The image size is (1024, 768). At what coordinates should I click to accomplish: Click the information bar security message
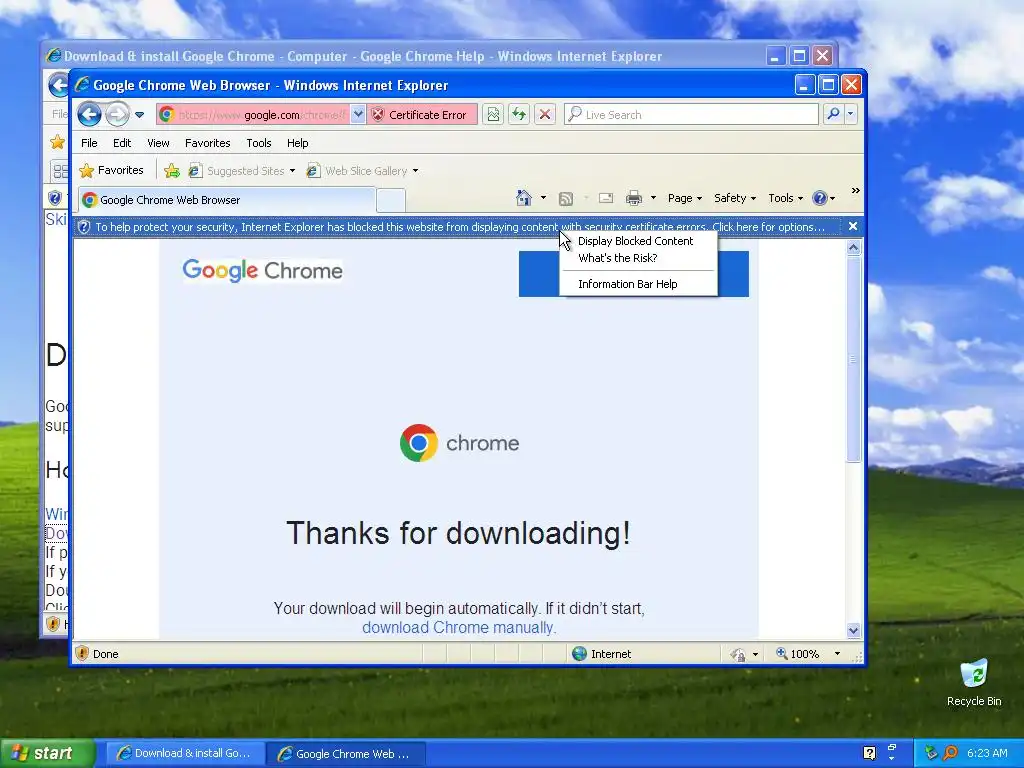460,227
